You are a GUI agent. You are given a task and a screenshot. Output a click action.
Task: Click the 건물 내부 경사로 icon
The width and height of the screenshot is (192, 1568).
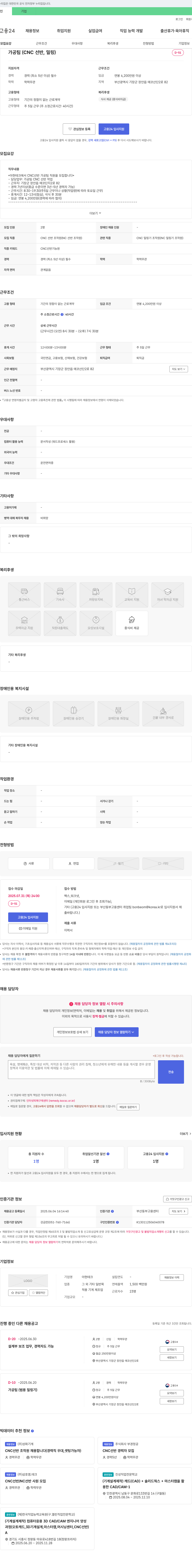(x=163, y=713)
